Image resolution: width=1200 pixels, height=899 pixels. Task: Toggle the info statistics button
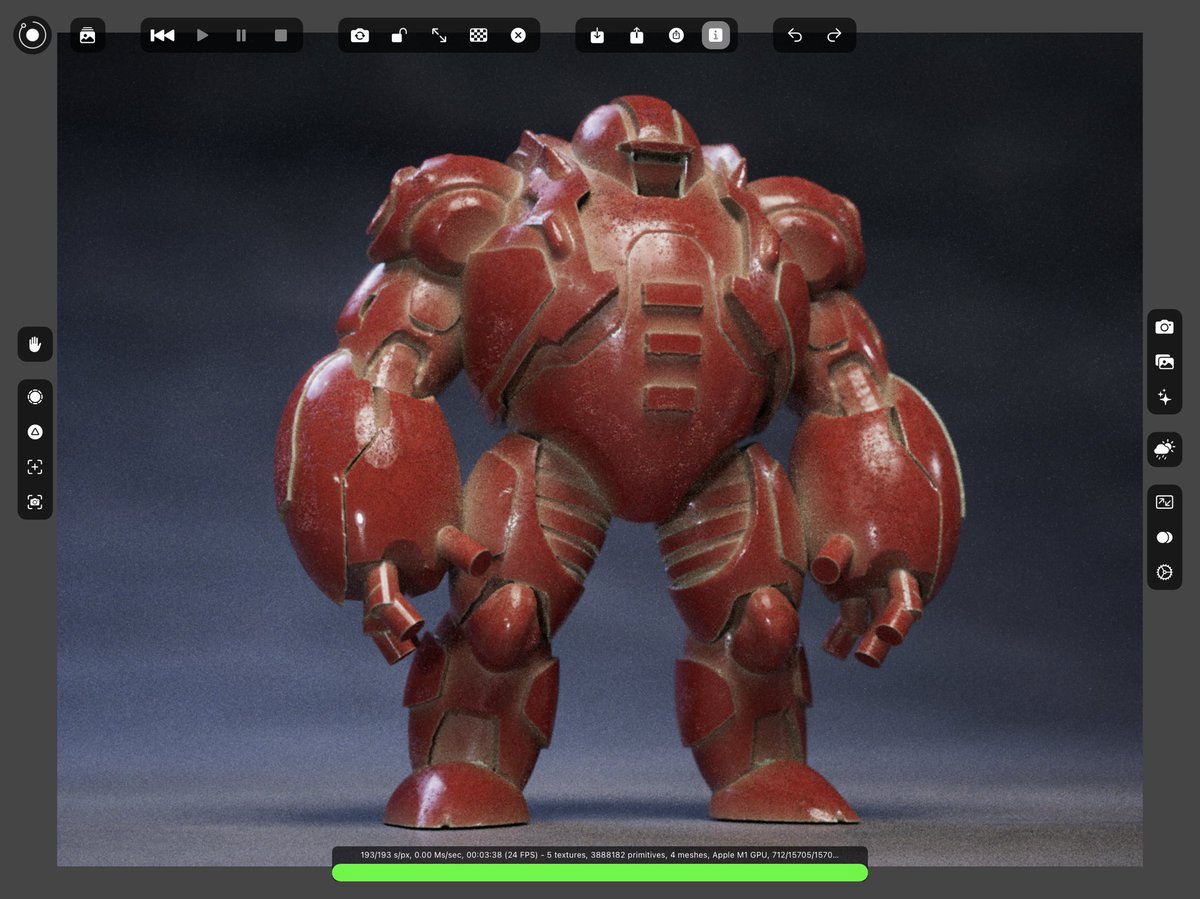tap(716, 35)
